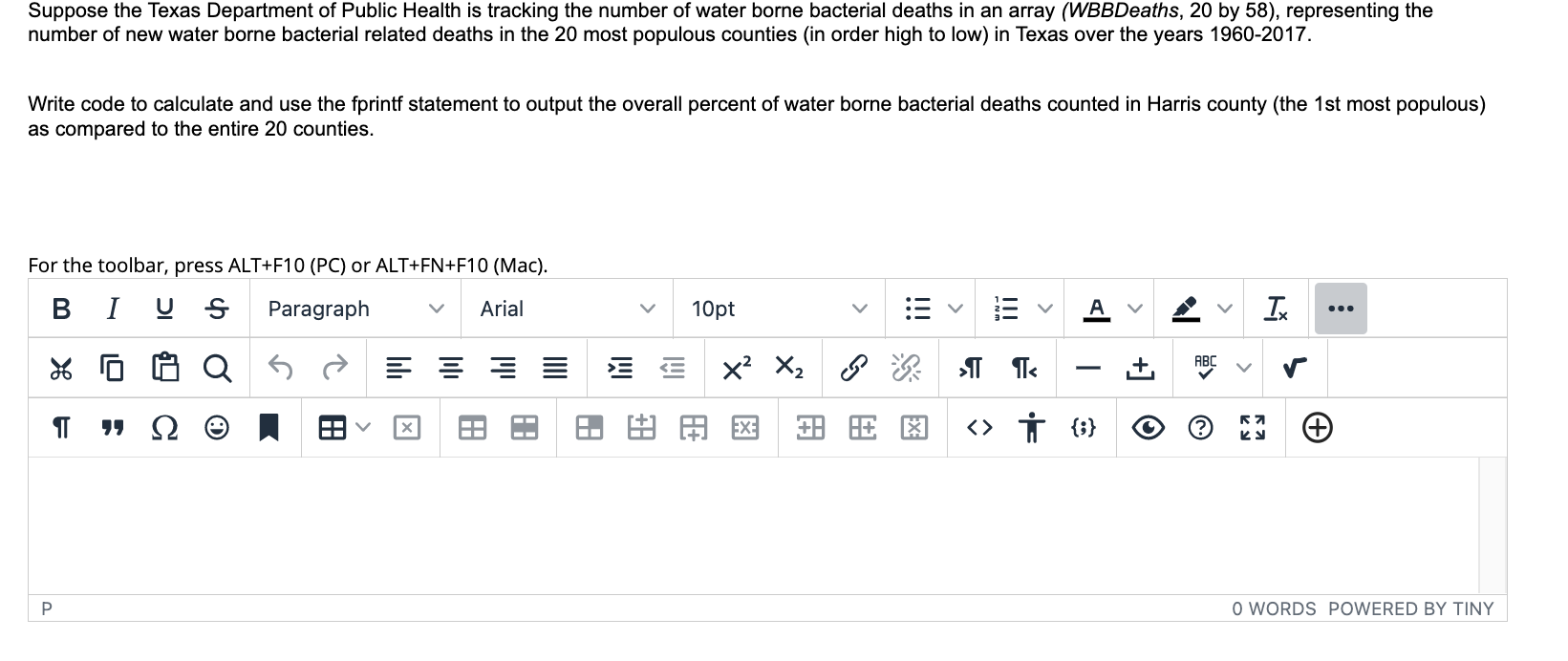Align text right
1568x661 pixels.
503,368
